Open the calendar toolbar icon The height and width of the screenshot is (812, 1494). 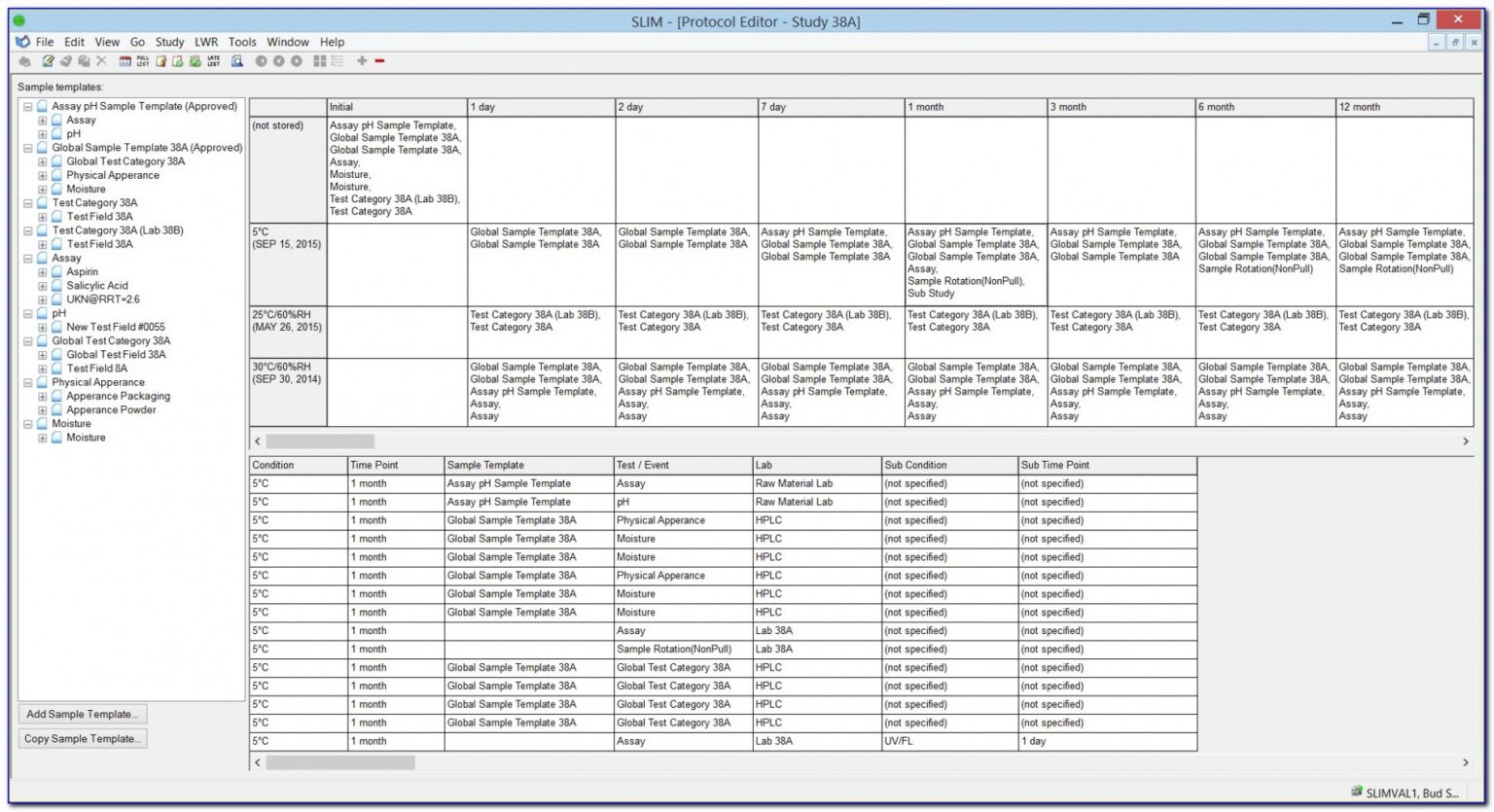click(x=124, y=60)
